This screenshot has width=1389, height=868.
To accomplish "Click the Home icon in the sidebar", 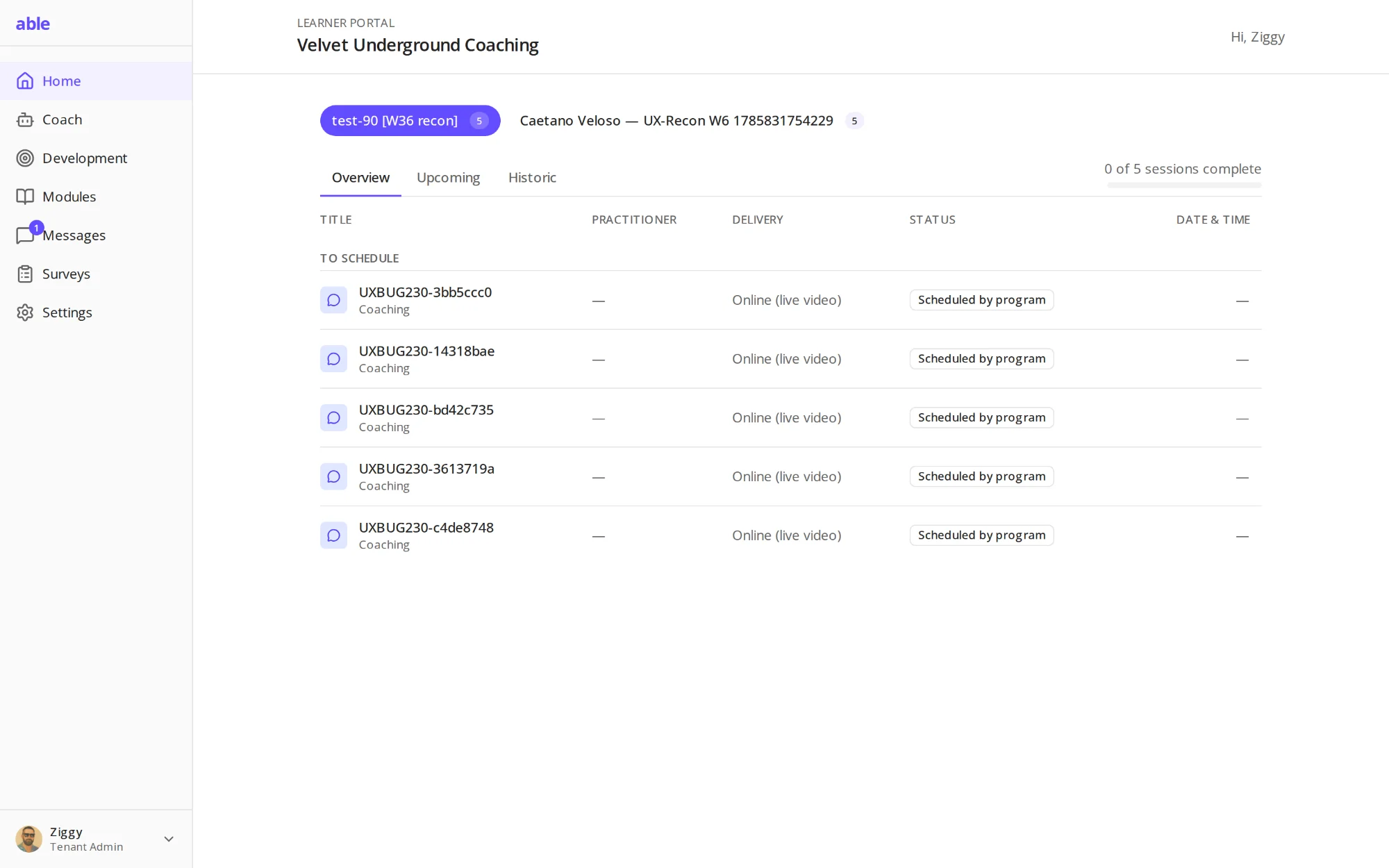I will (x=25, y=81).
